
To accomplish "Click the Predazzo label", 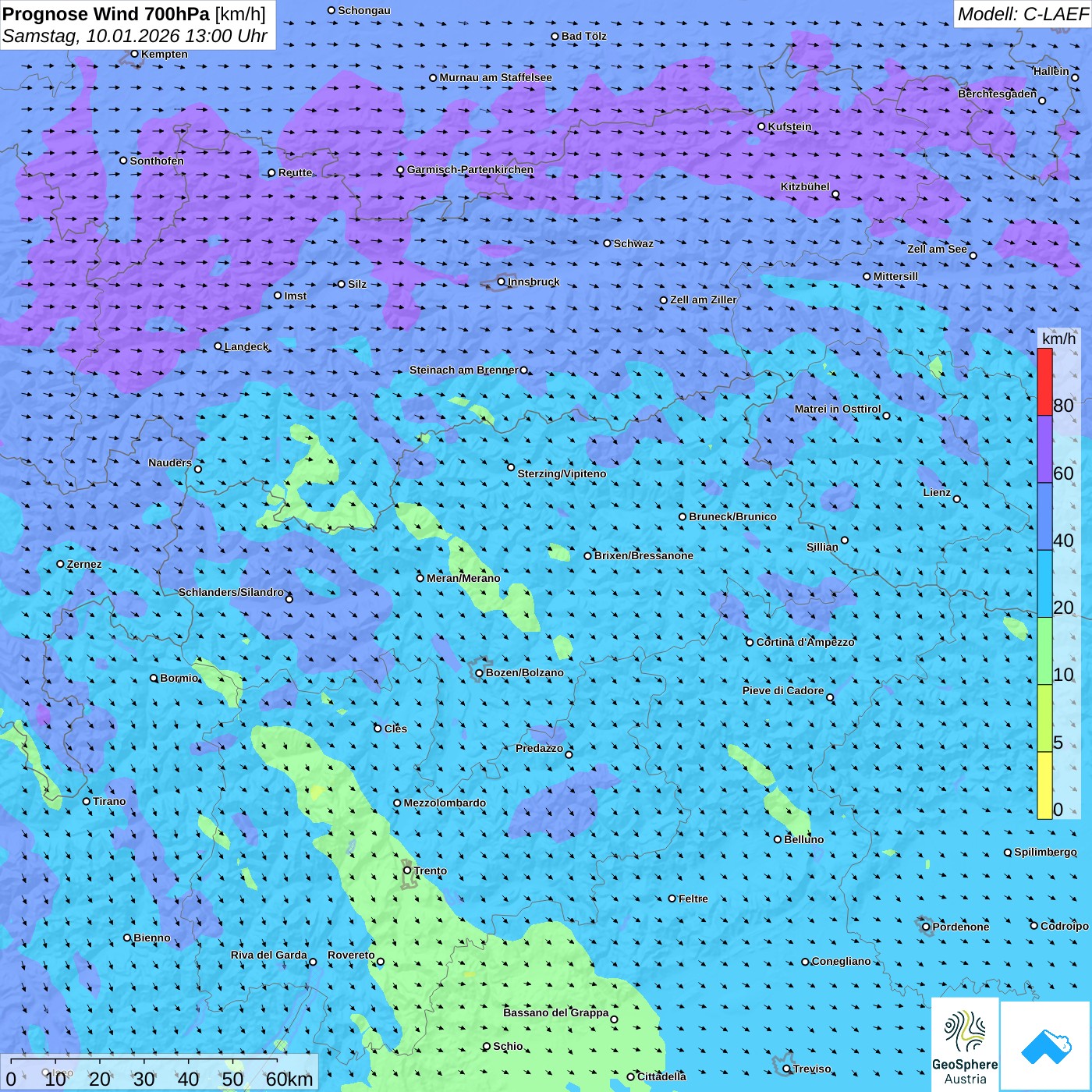I will pyautogui.click(x=539, y=748).
